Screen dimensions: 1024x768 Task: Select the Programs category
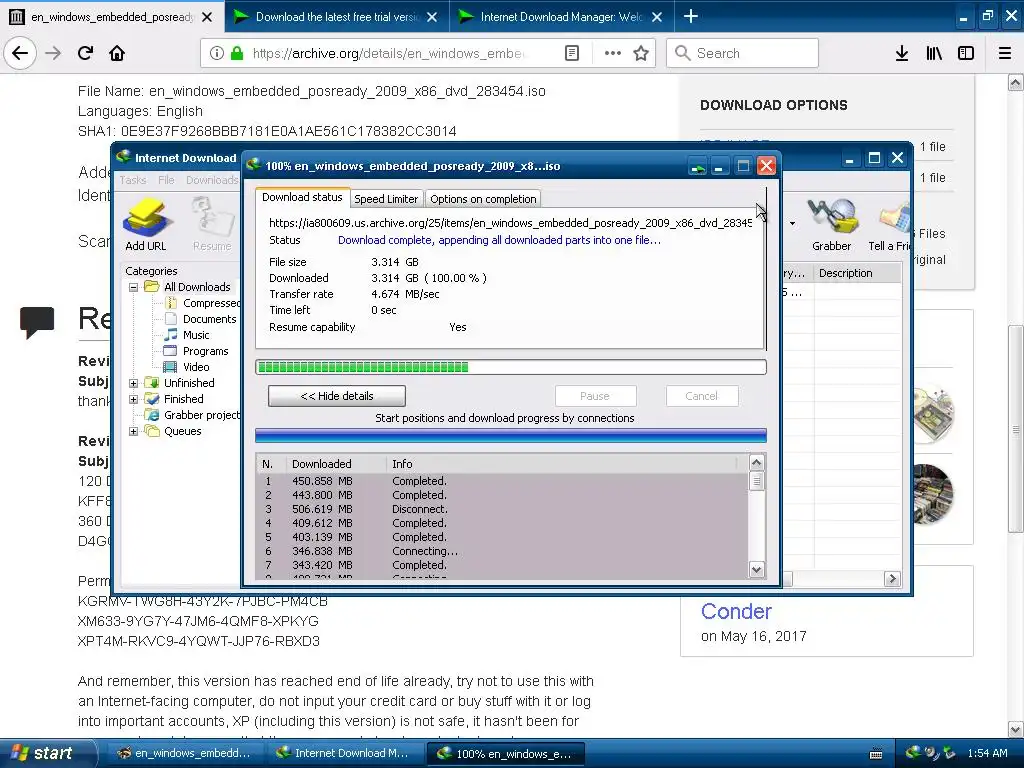click(x=205, y=351)
